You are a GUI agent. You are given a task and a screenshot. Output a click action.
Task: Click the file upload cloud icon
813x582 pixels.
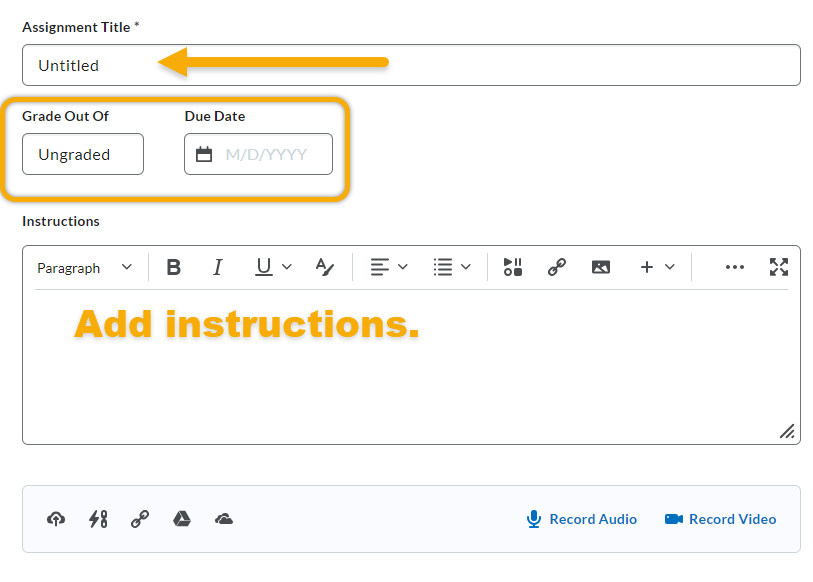pos(56,519)
